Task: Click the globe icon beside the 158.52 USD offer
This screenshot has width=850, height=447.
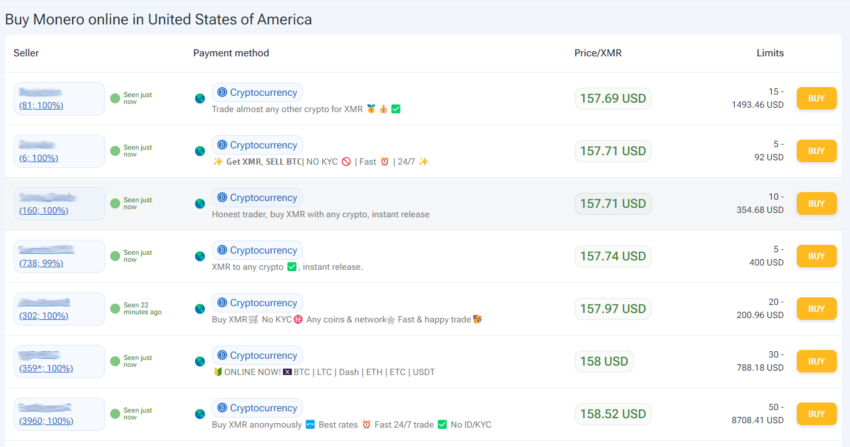Action: pos(200,414)
